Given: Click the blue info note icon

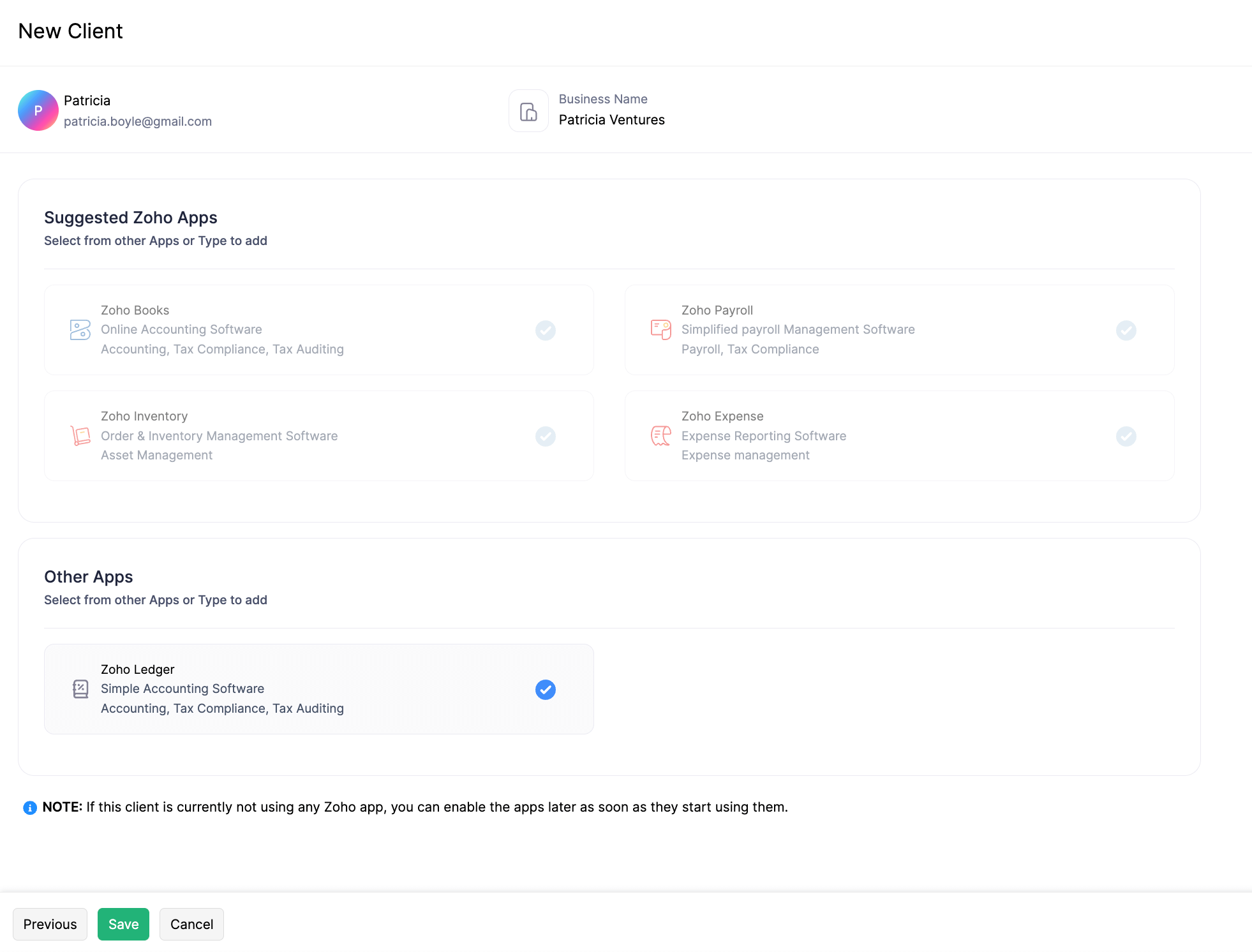Looking at the screenshot, I should [x=30, y=808].
